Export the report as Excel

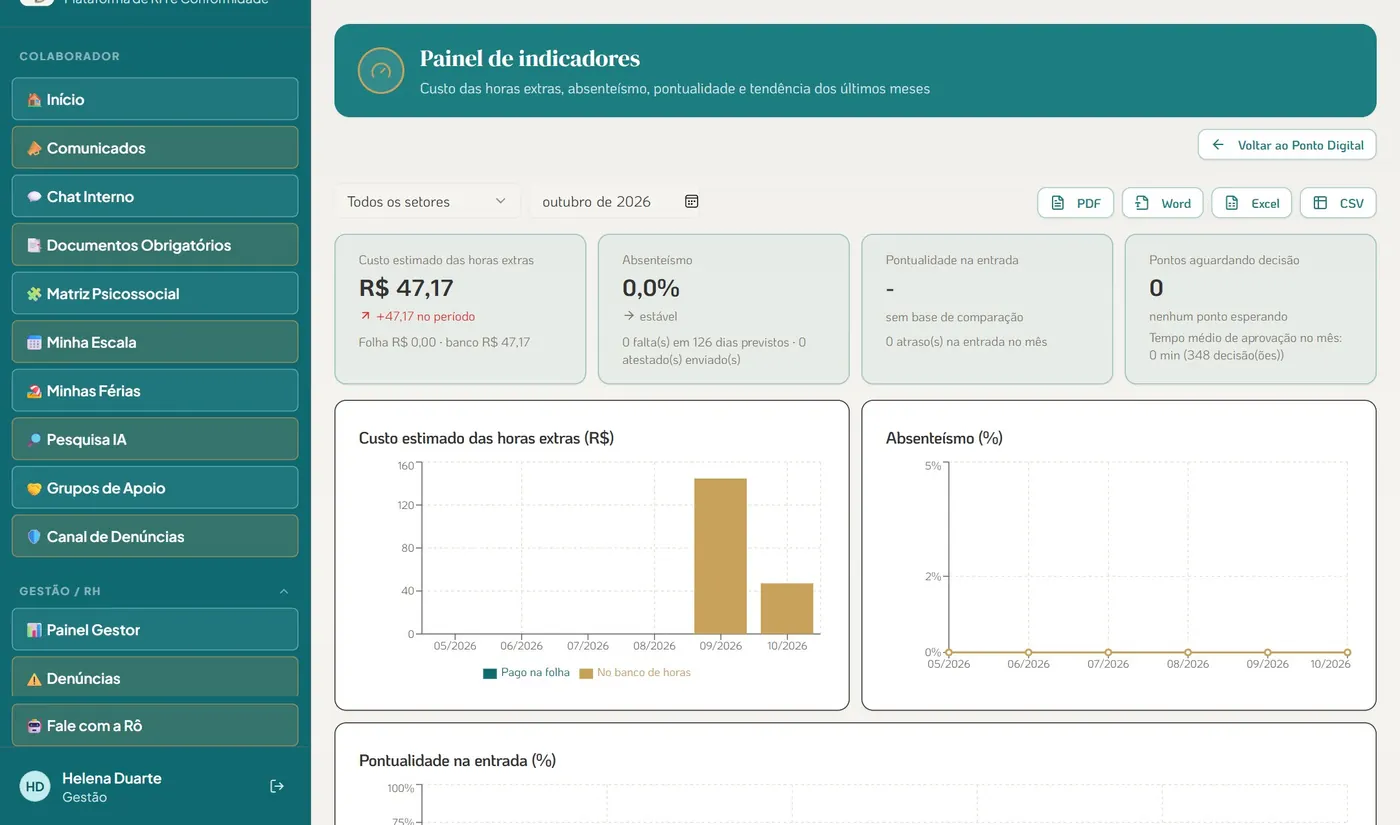coord(1252,203)
